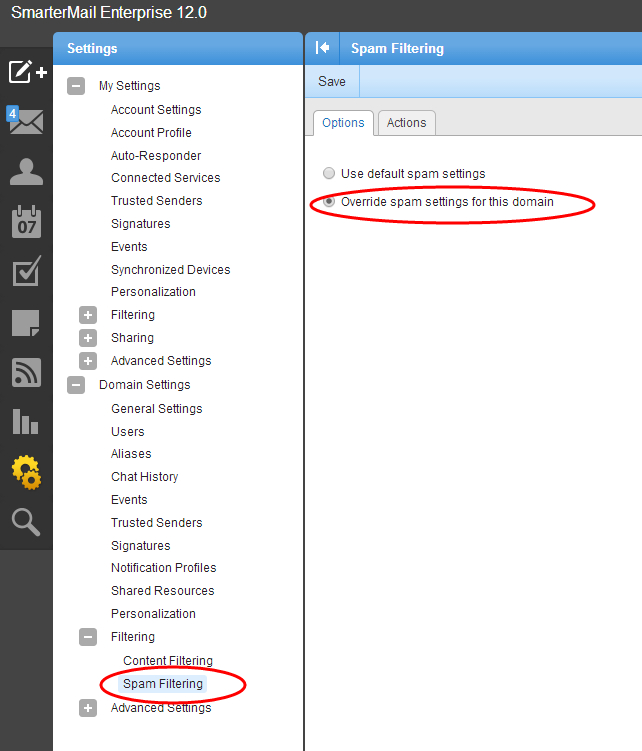The image size is (642, 751).
Task: Open the calendar icon
Action: tap(26, 221)
